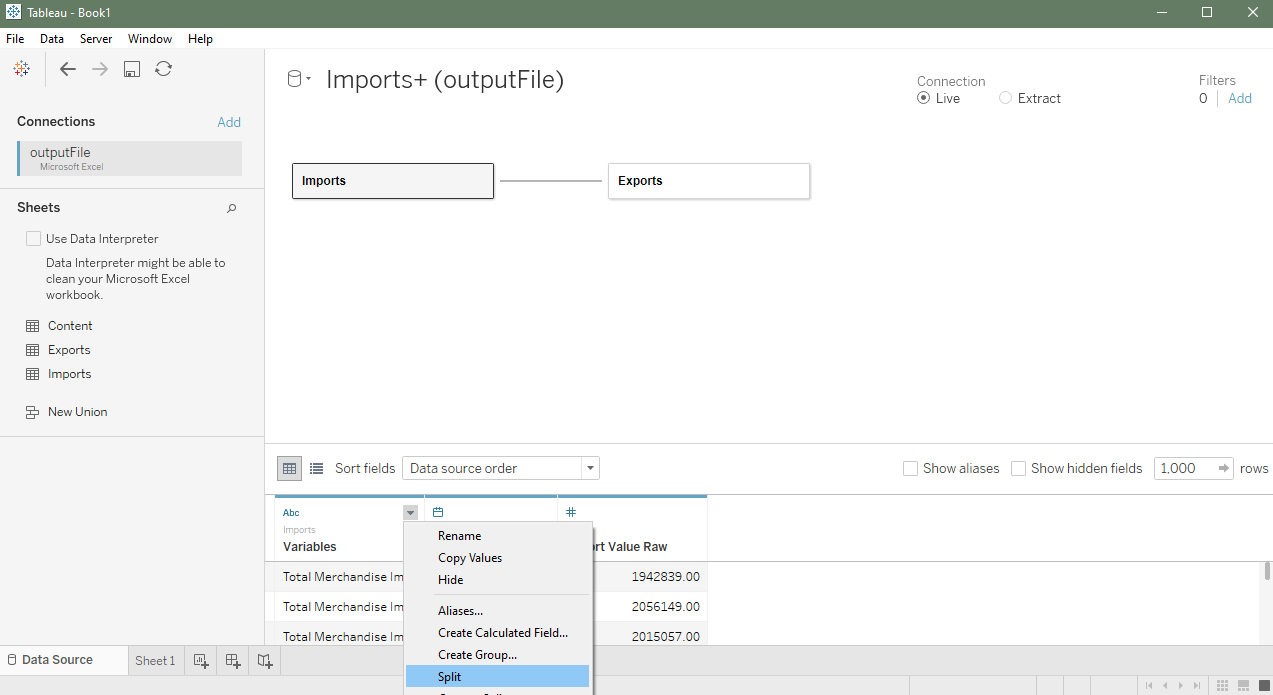
Task: Switch to metadata list view icon
Action: tap(317, 468)
